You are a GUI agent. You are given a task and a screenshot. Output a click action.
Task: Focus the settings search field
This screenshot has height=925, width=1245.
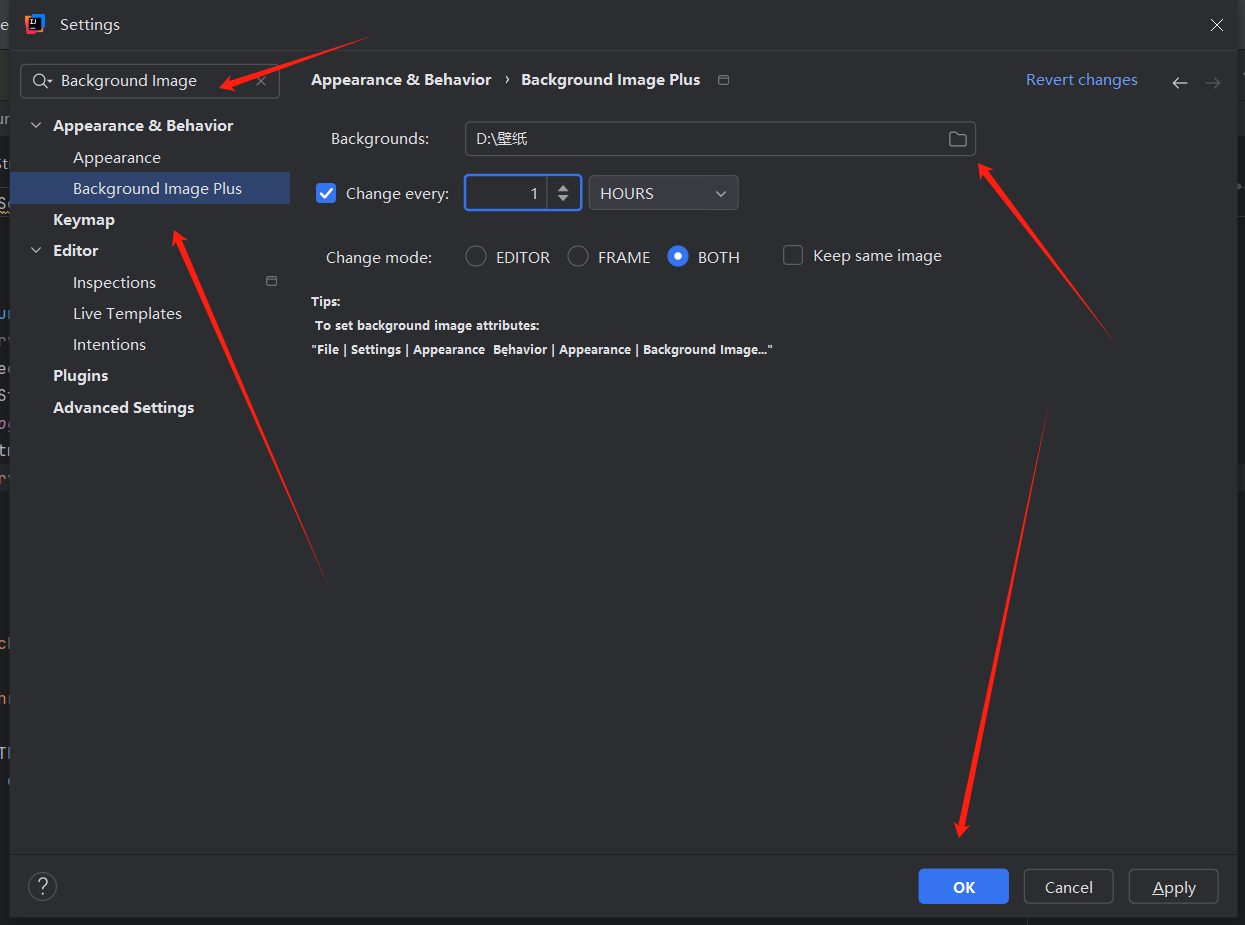click(x=150, y=81)
